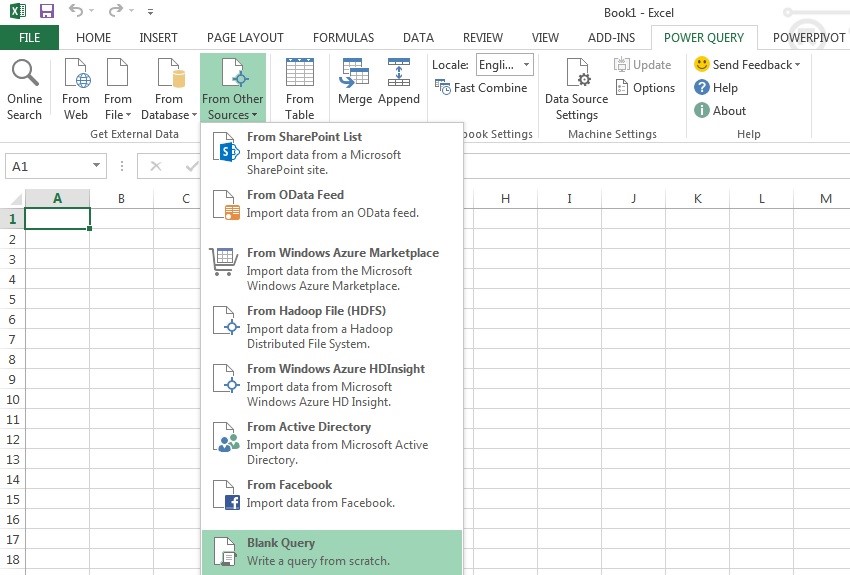
Task: Select column K header
Action: 698,198
